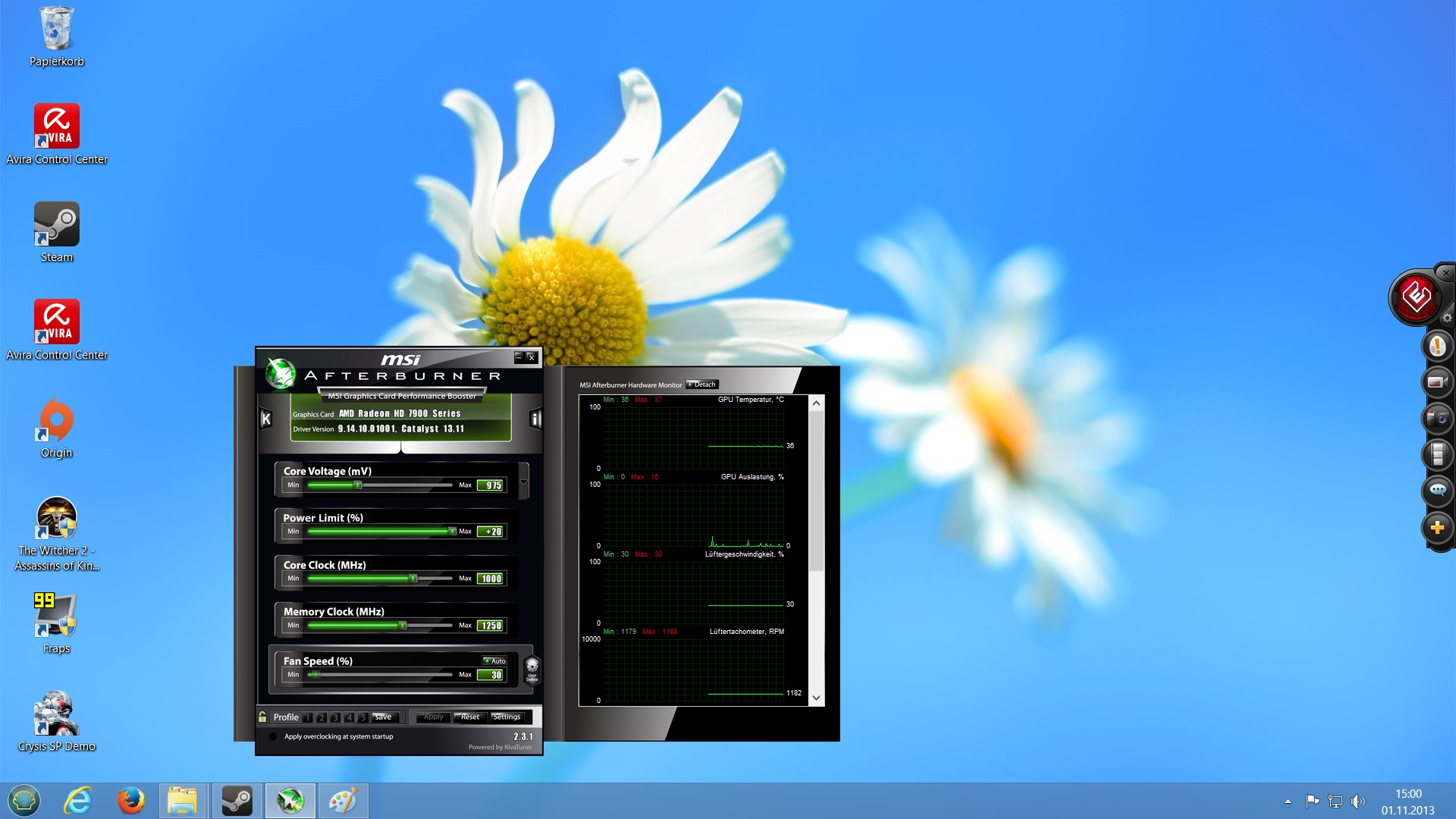Screen dimensions: 1456x819
Task: Click the fan User Define gear icon
Action: click(x=532, y=670)
